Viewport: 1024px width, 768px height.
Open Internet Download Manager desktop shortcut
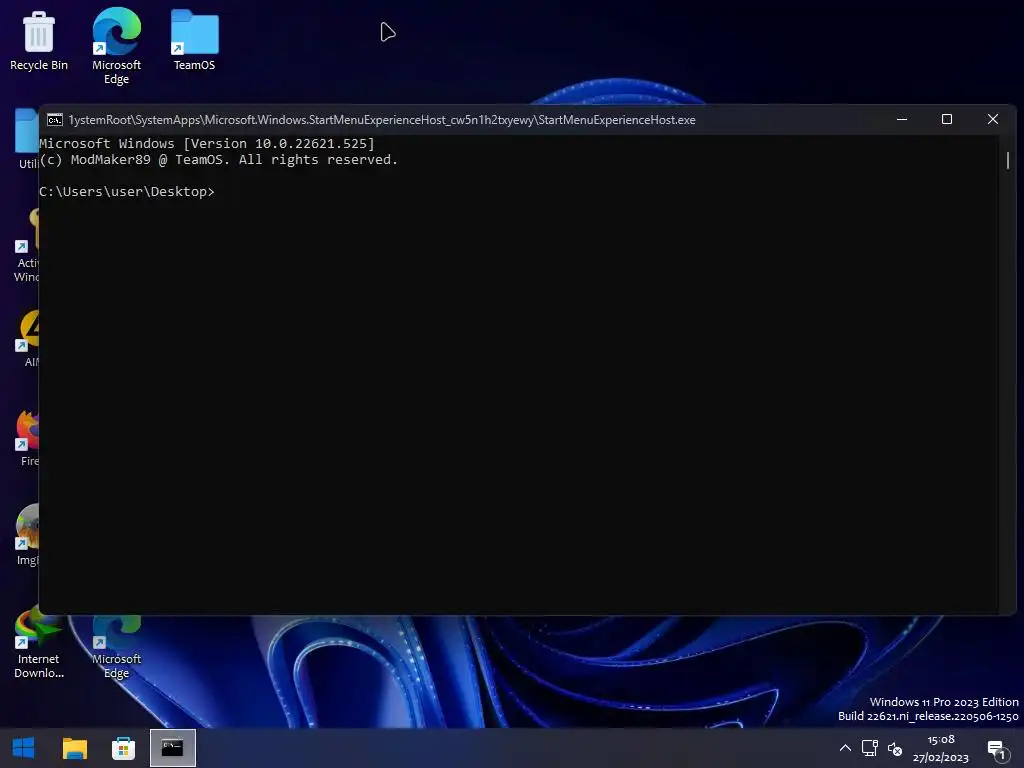click(39, 643)
